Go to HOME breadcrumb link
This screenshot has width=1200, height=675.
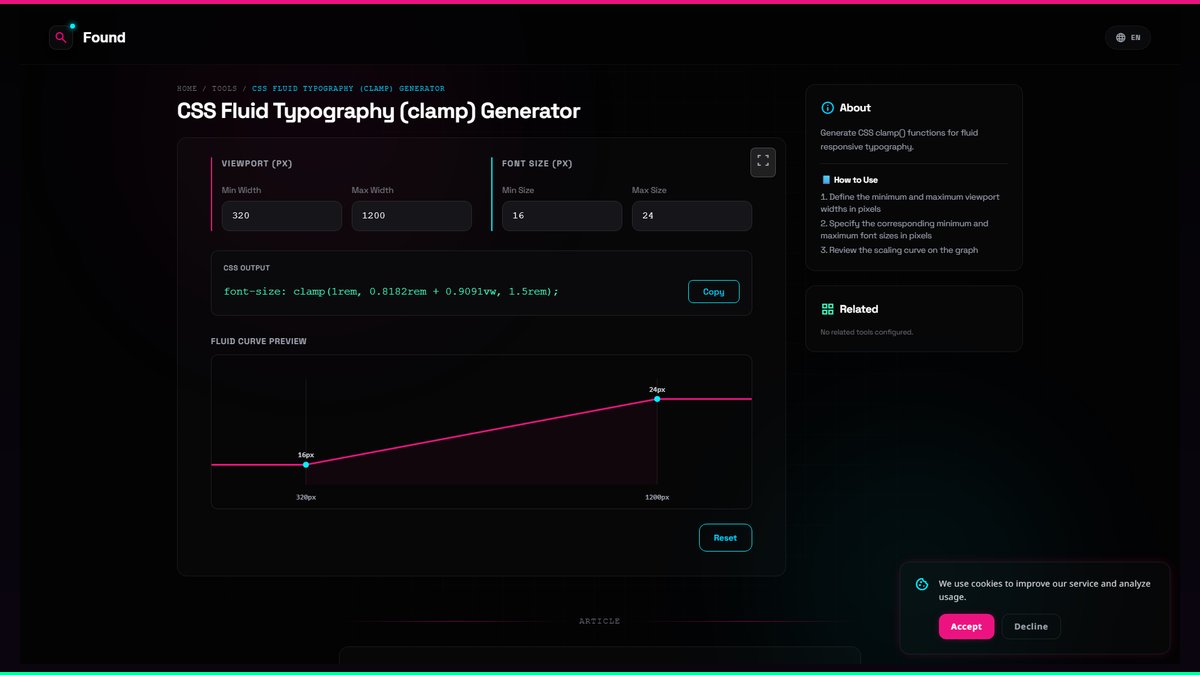(x=187, y=89)
